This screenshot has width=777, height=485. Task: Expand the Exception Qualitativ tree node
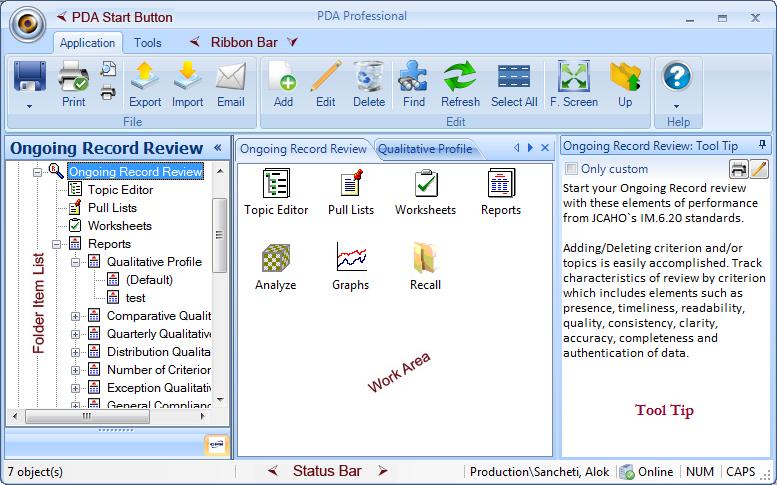point(75,388)
